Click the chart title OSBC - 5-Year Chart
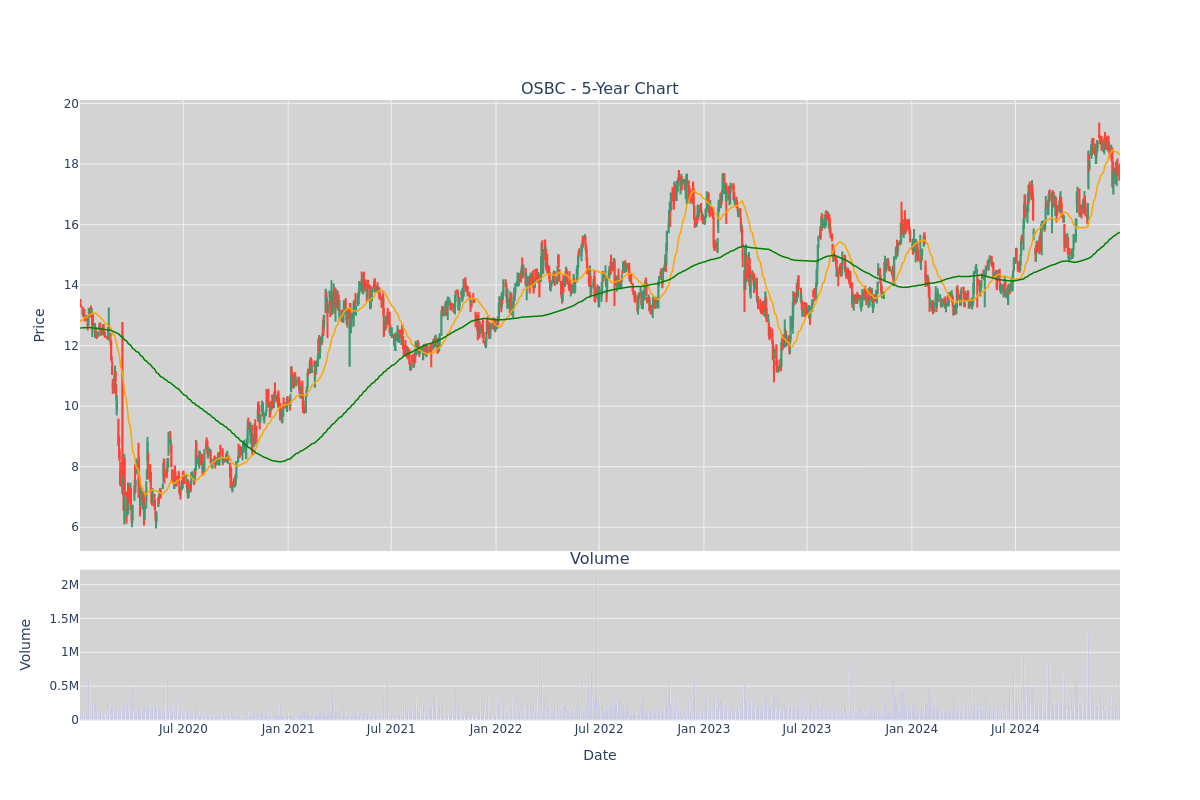 pyautogui.click(x=599, y=89)
